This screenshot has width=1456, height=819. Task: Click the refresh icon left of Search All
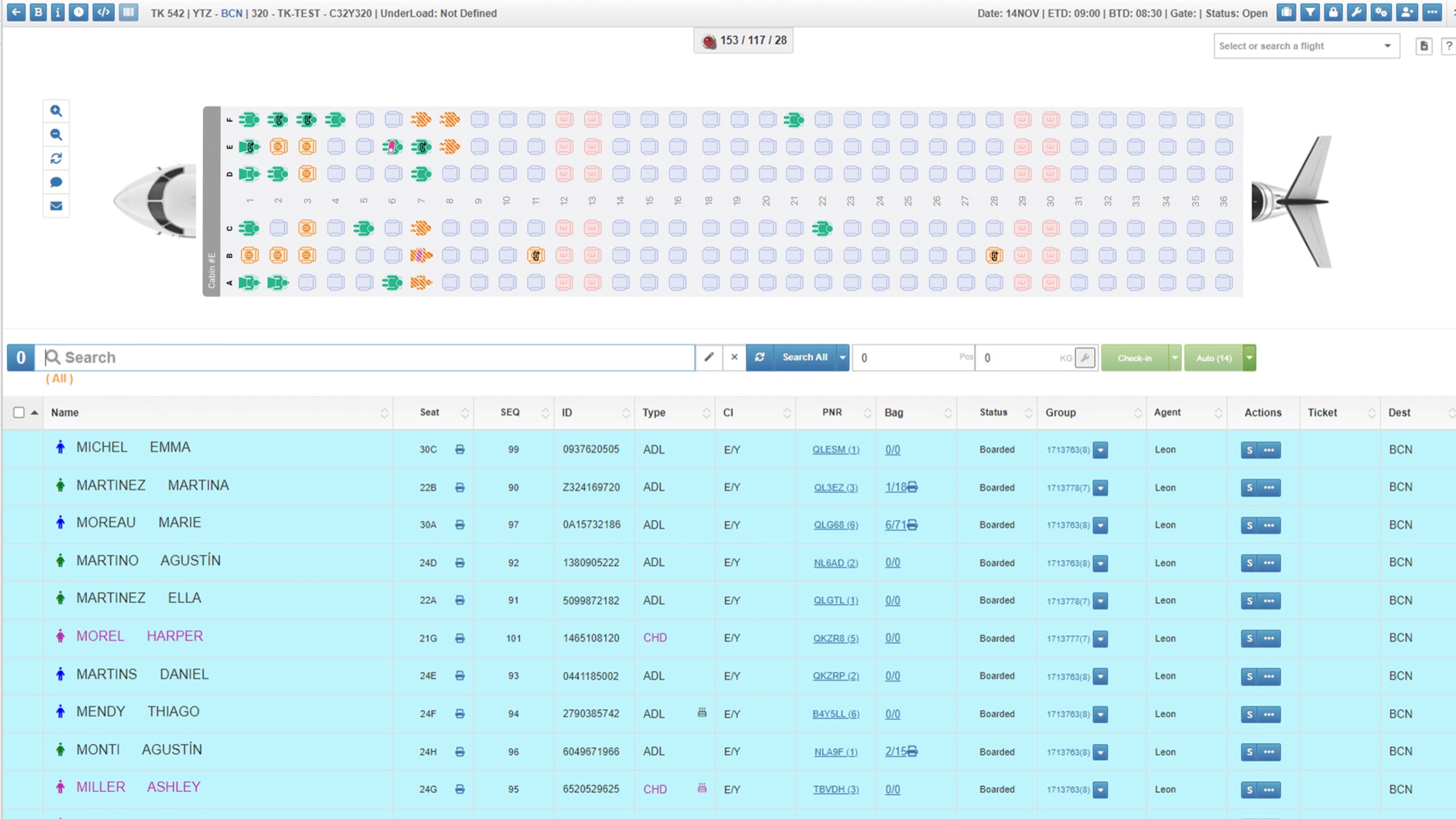pyautogui.click(x=760, y=358)
